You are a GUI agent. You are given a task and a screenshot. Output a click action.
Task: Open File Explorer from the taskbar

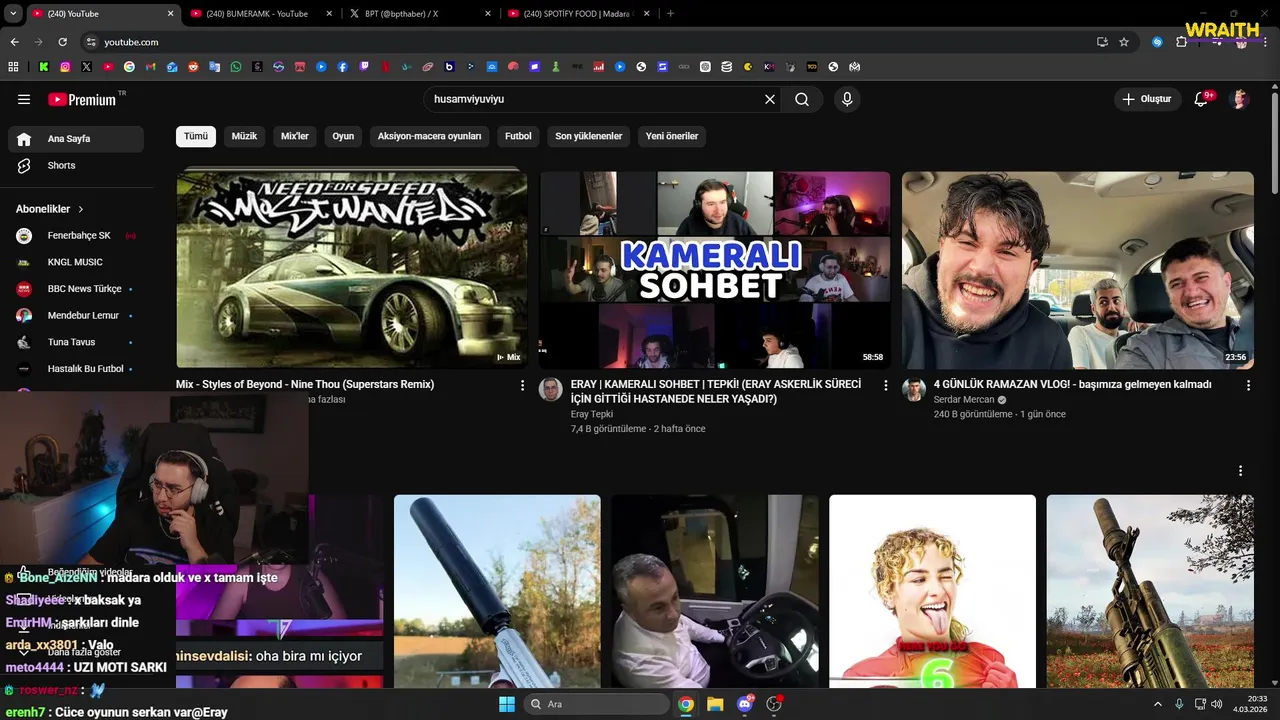pyautogui.click(x=715, y=704)
